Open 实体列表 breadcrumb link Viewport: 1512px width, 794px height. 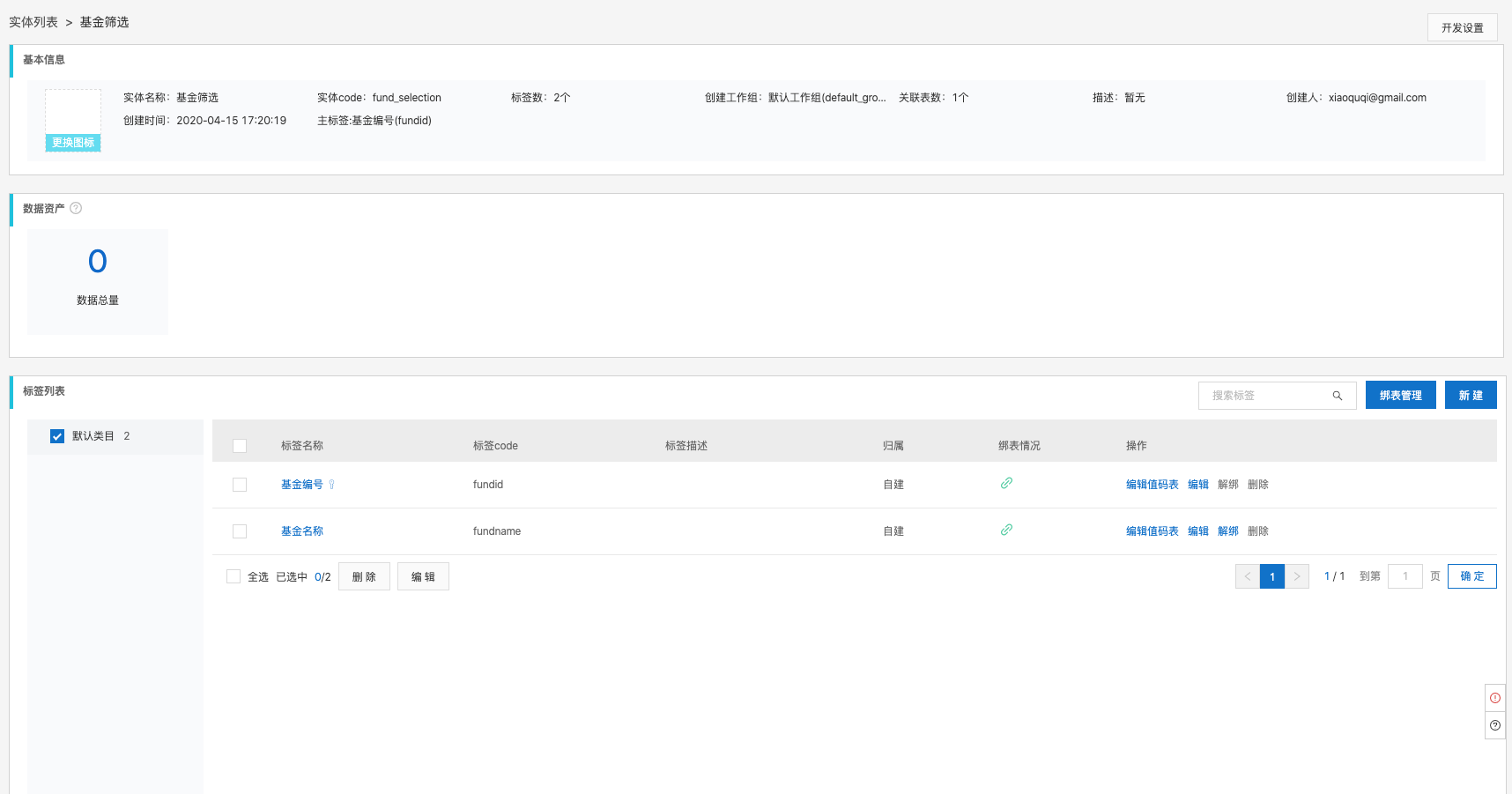coord(33,22)
